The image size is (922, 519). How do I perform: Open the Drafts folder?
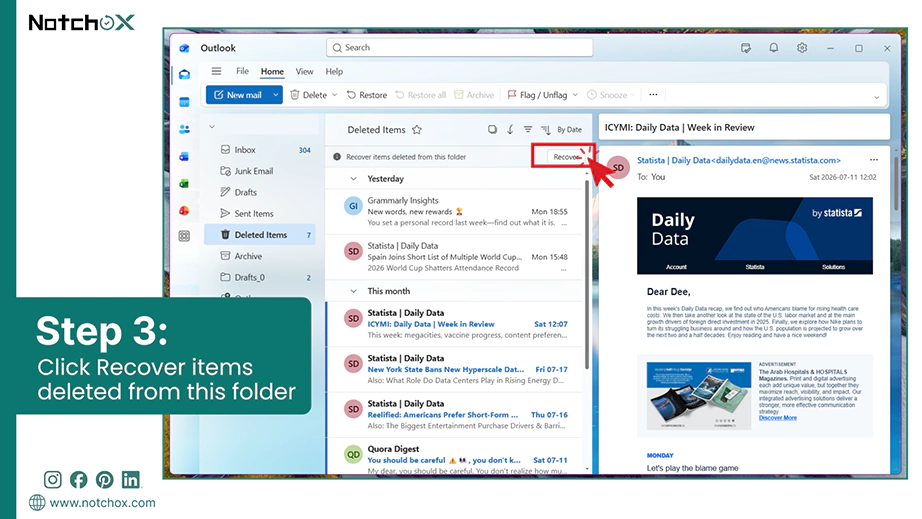click(x=260, y=192)
